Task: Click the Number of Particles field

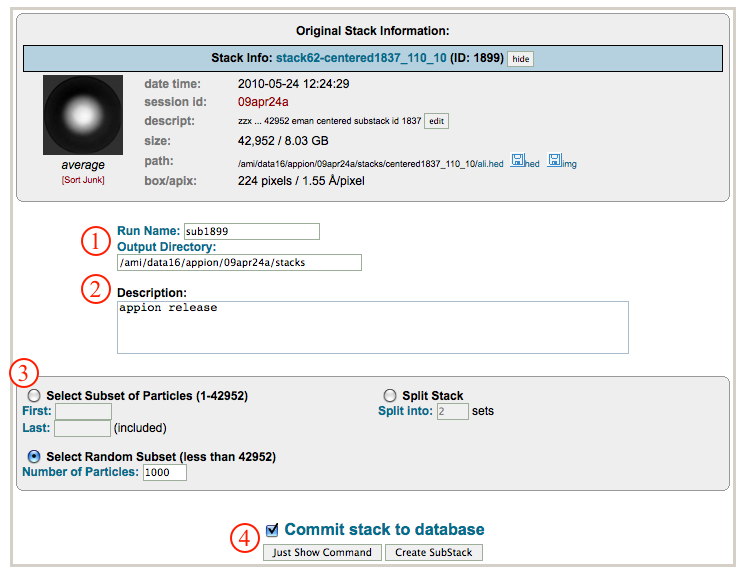Action: pyautogui.click(x=164, y=473)
